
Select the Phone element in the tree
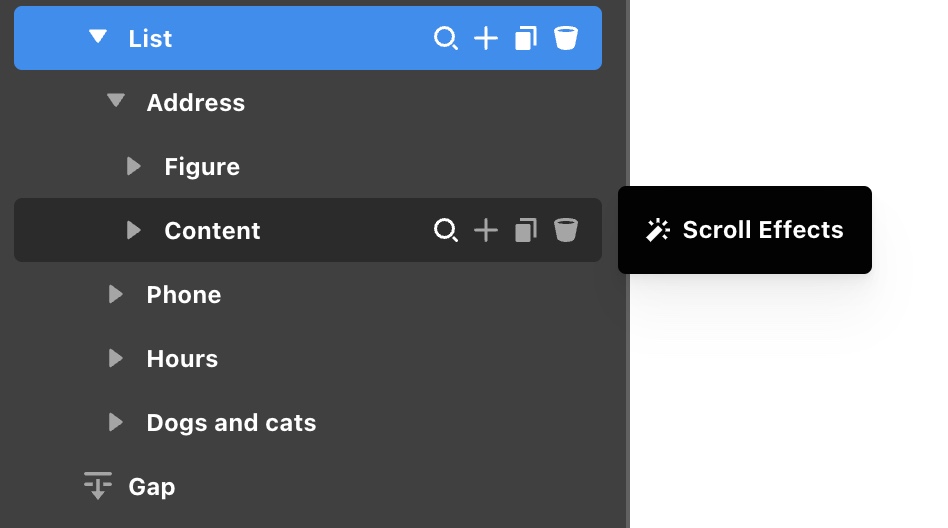point(184,295)
